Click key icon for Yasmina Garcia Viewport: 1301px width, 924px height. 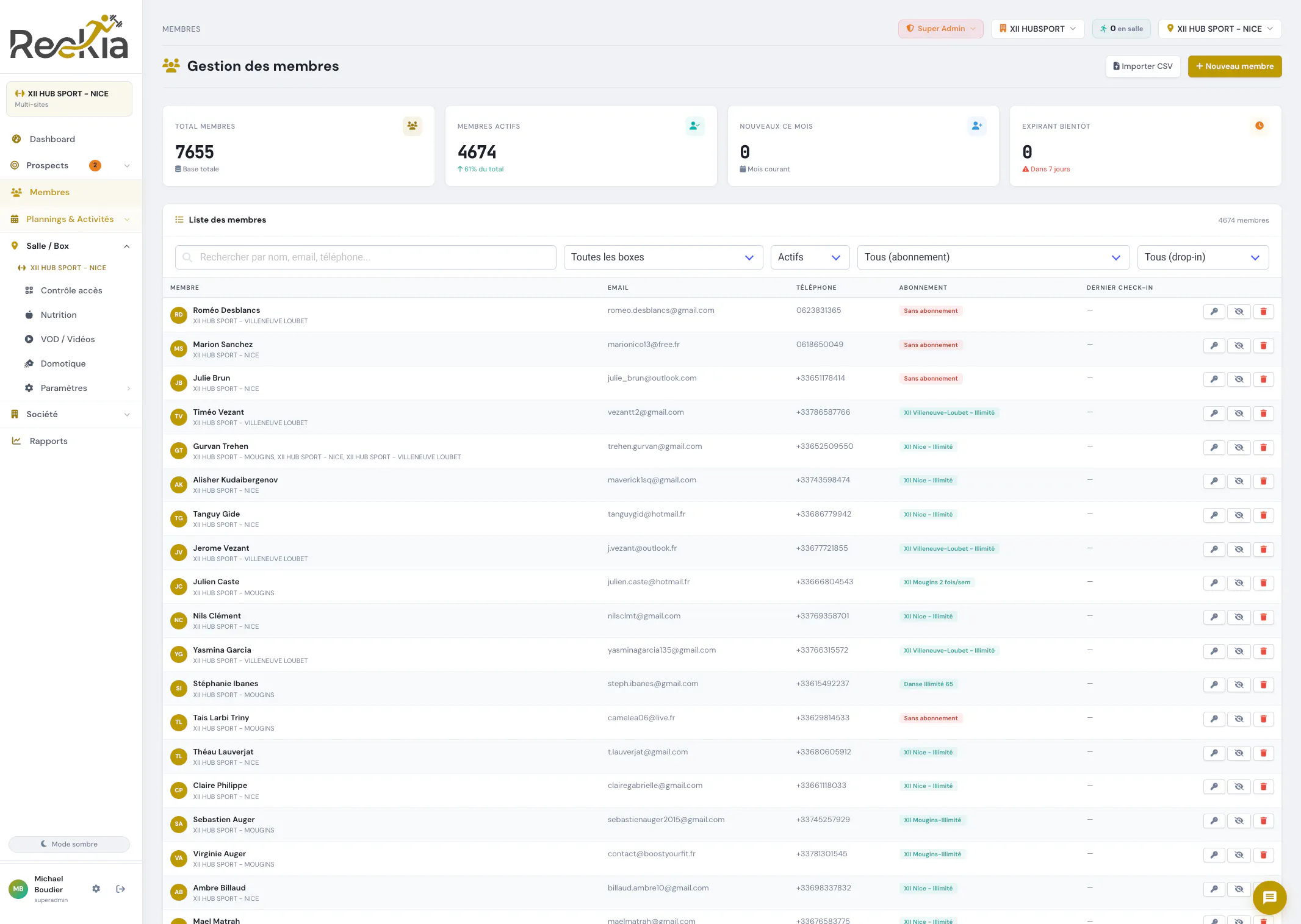pos(1214,651)
